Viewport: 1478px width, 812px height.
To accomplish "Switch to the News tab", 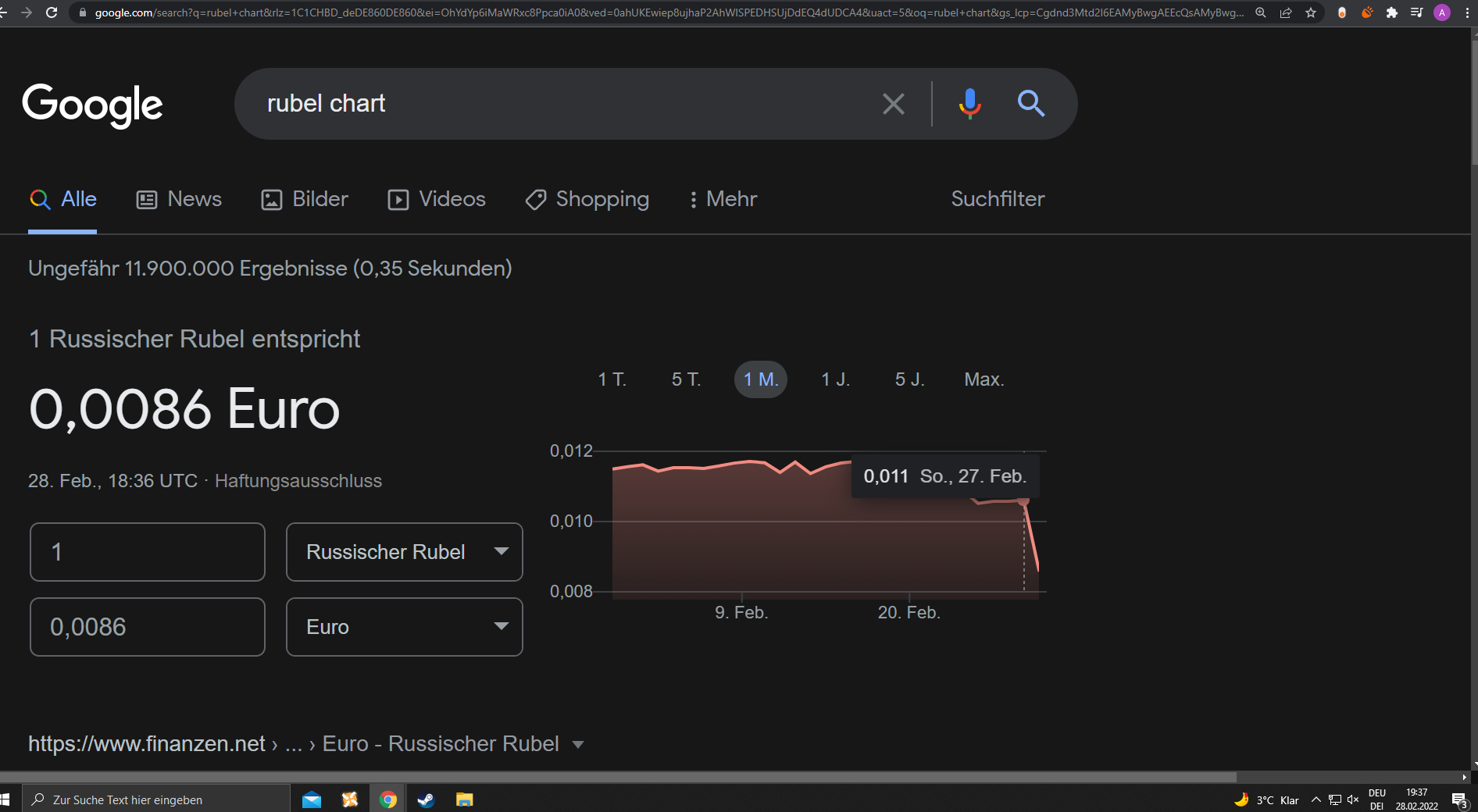I will click(179, 199).
